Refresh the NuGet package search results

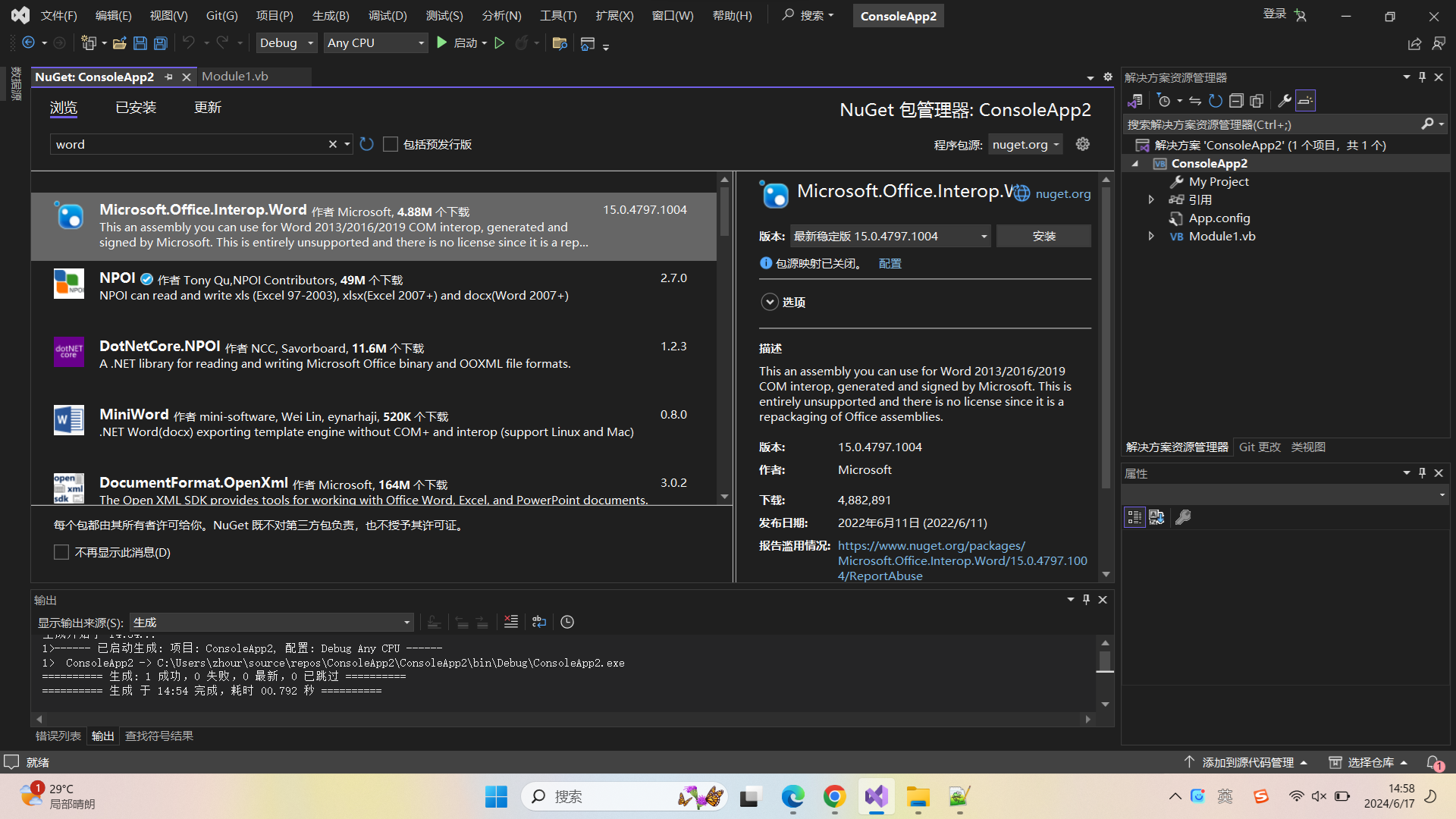click(x=367, y=144)
